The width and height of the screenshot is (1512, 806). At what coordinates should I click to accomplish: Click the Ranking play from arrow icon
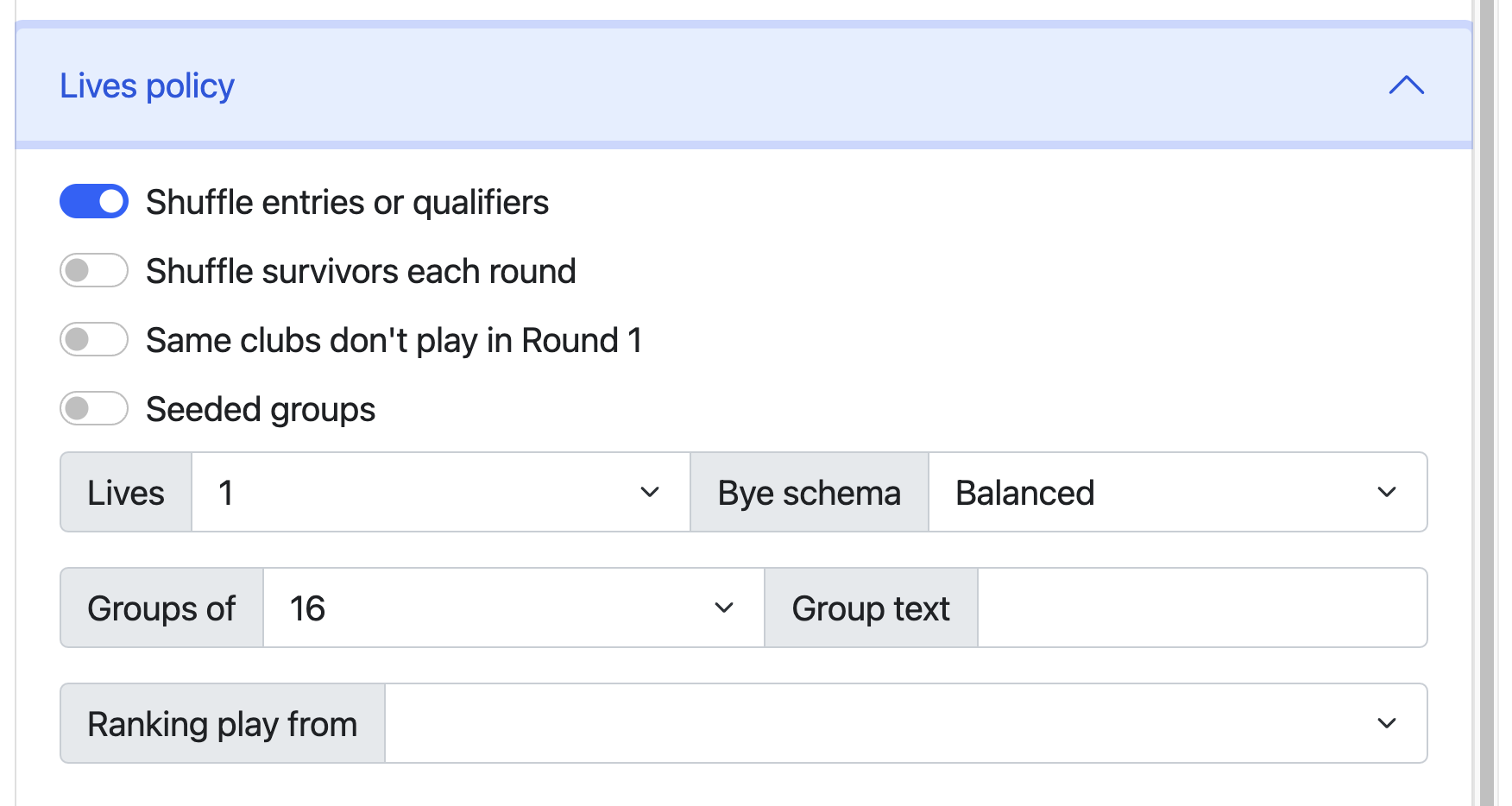pos(1387,724)
